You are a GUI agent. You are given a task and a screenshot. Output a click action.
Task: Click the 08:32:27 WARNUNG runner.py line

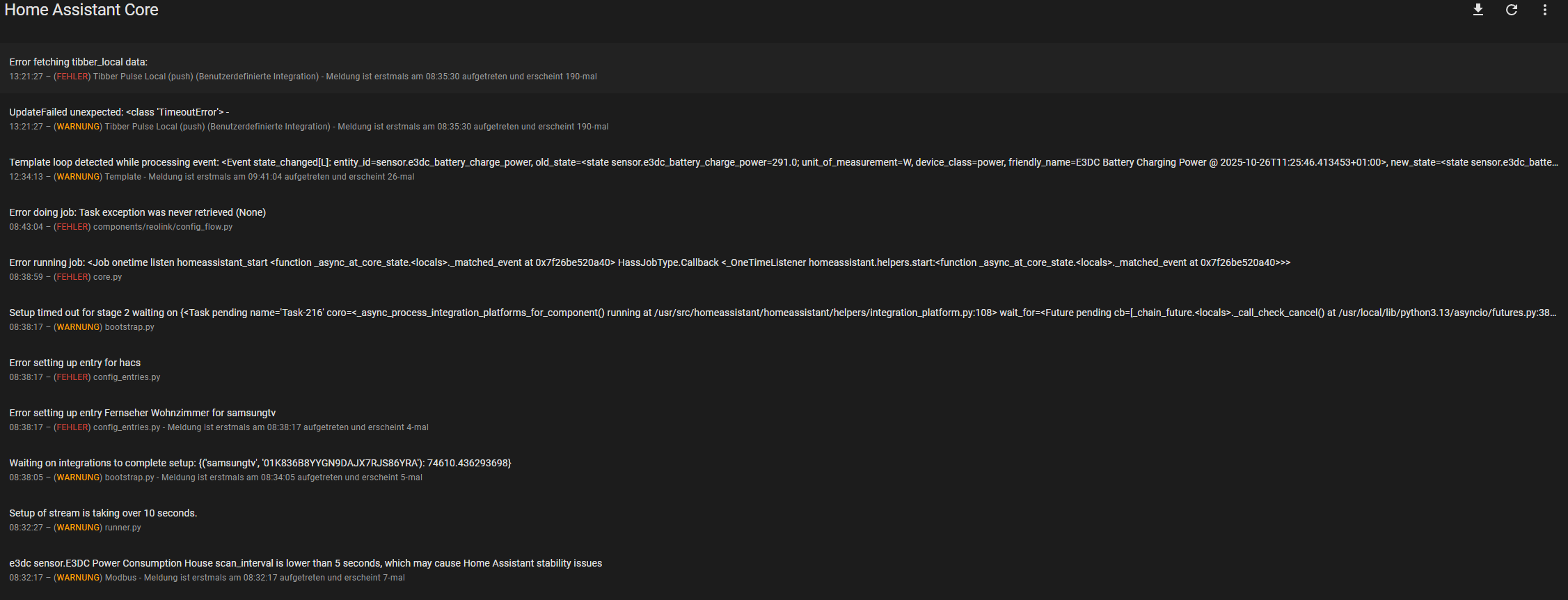click(74, 528)
